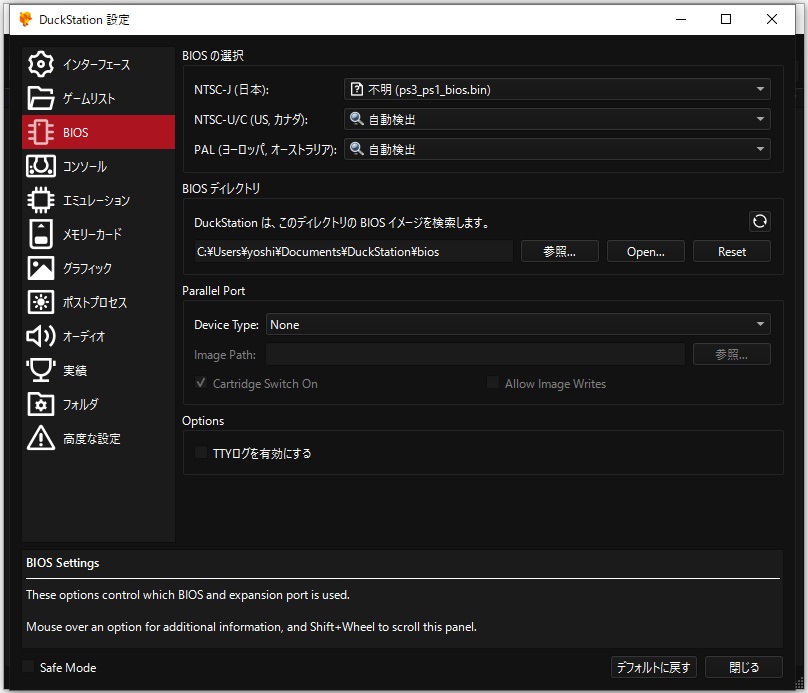Click the Open... button
The image size is (808, 693).
pos(646,251)
